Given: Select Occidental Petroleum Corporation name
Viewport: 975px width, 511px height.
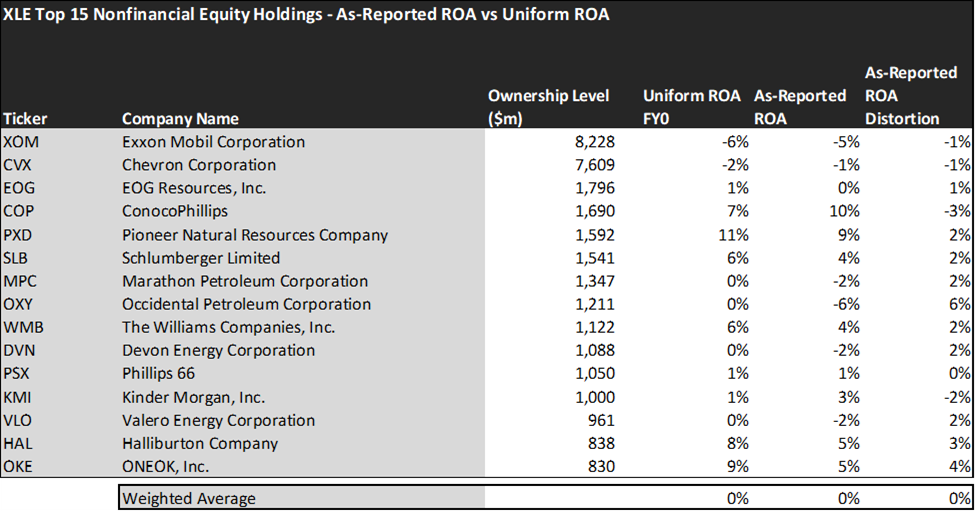Looking at the screenshot, I should (246, 305).
